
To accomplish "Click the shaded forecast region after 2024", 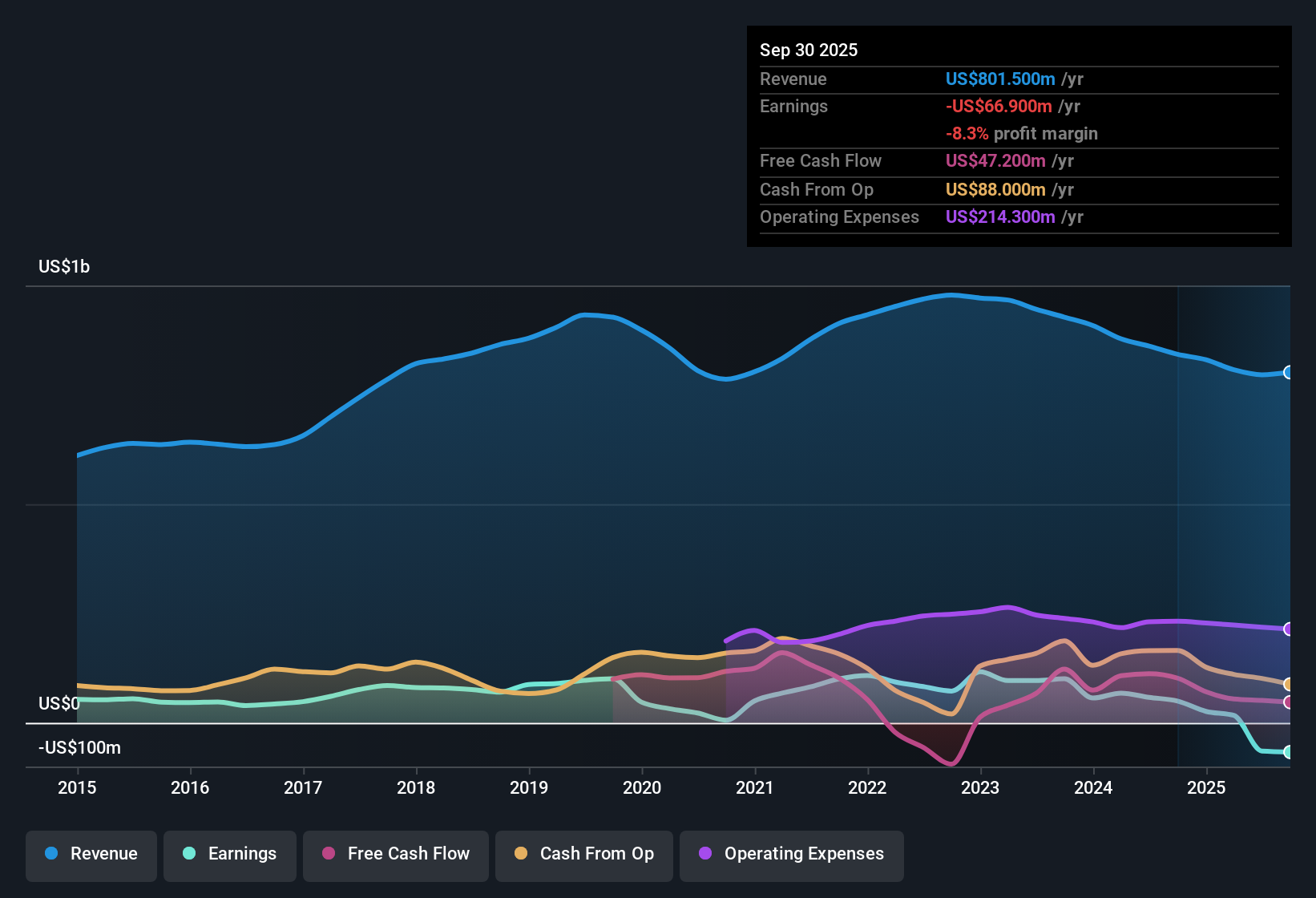I will pos(1234,481).
